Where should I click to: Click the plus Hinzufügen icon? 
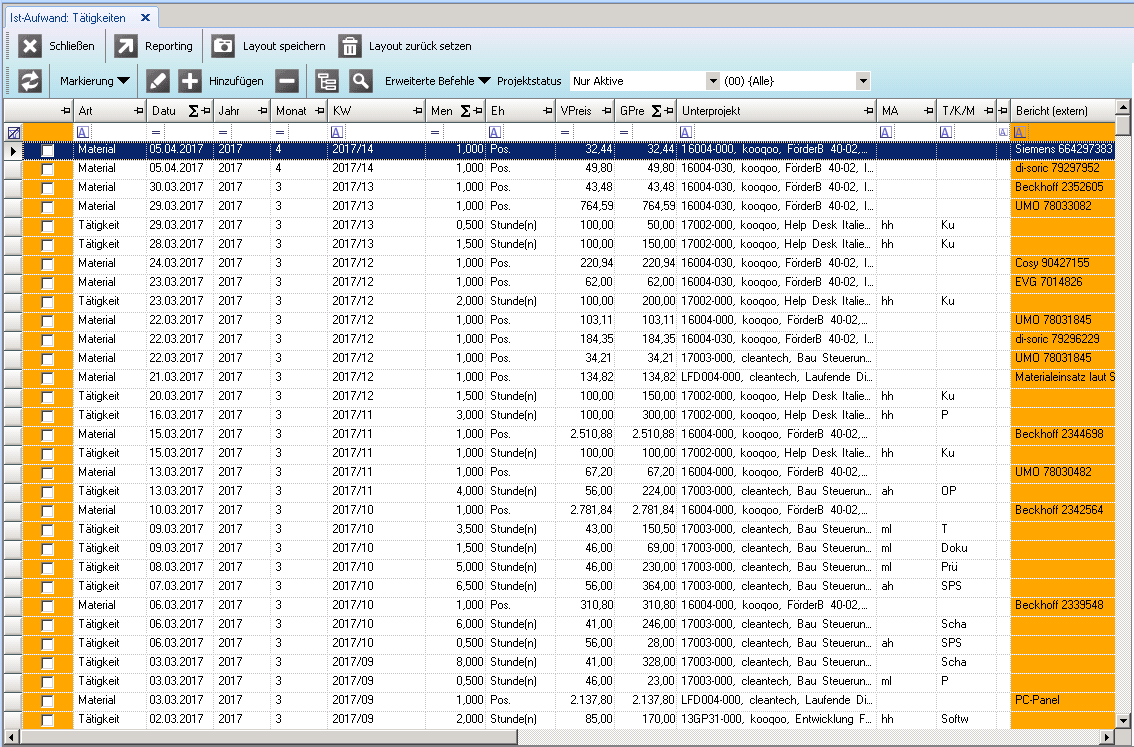pos(190,81)
